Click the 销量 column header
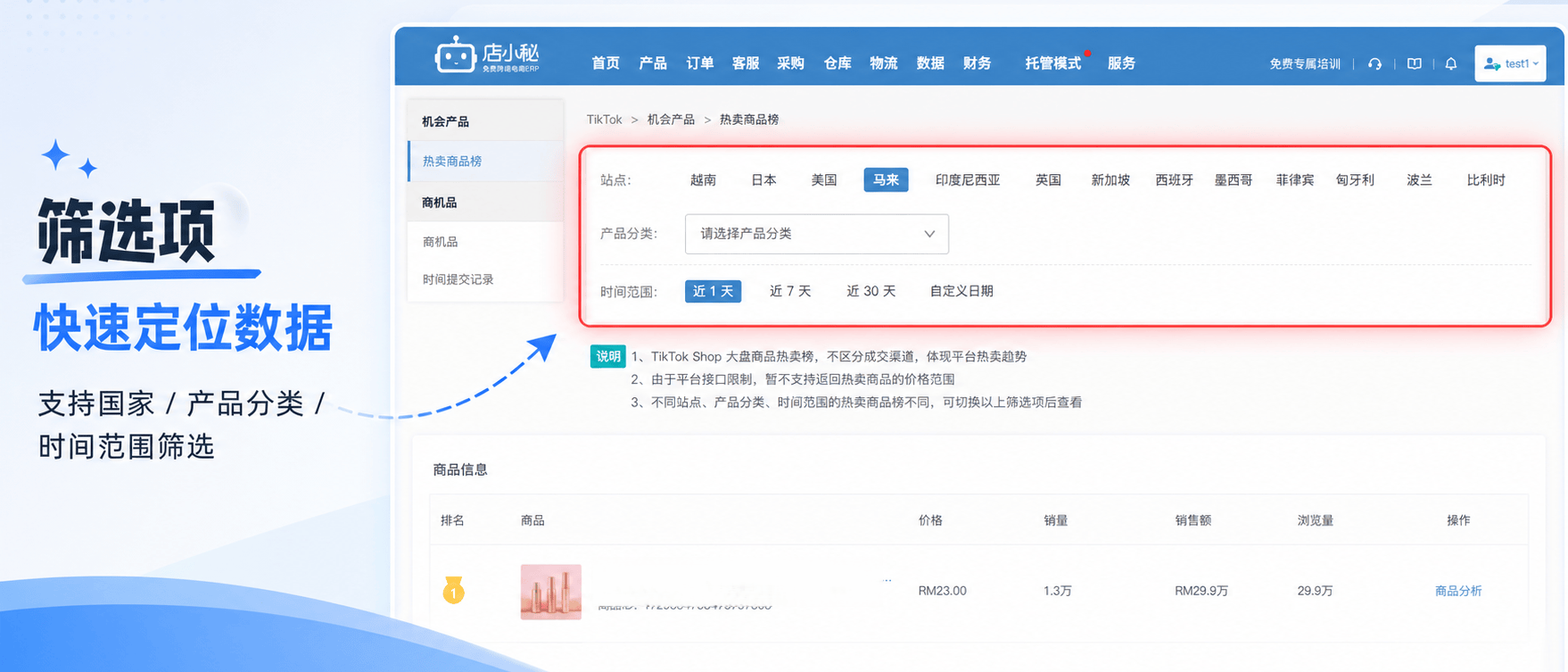 point(1056,520)
